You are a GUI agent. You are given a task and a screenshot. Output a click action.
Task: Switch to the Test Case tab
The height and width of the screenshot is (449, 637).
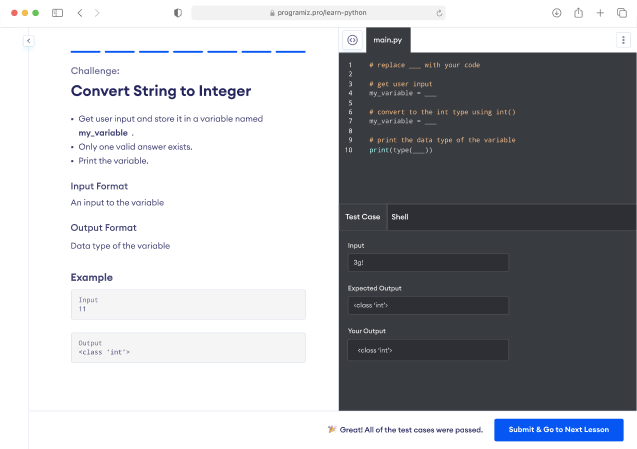coord(362,217)
